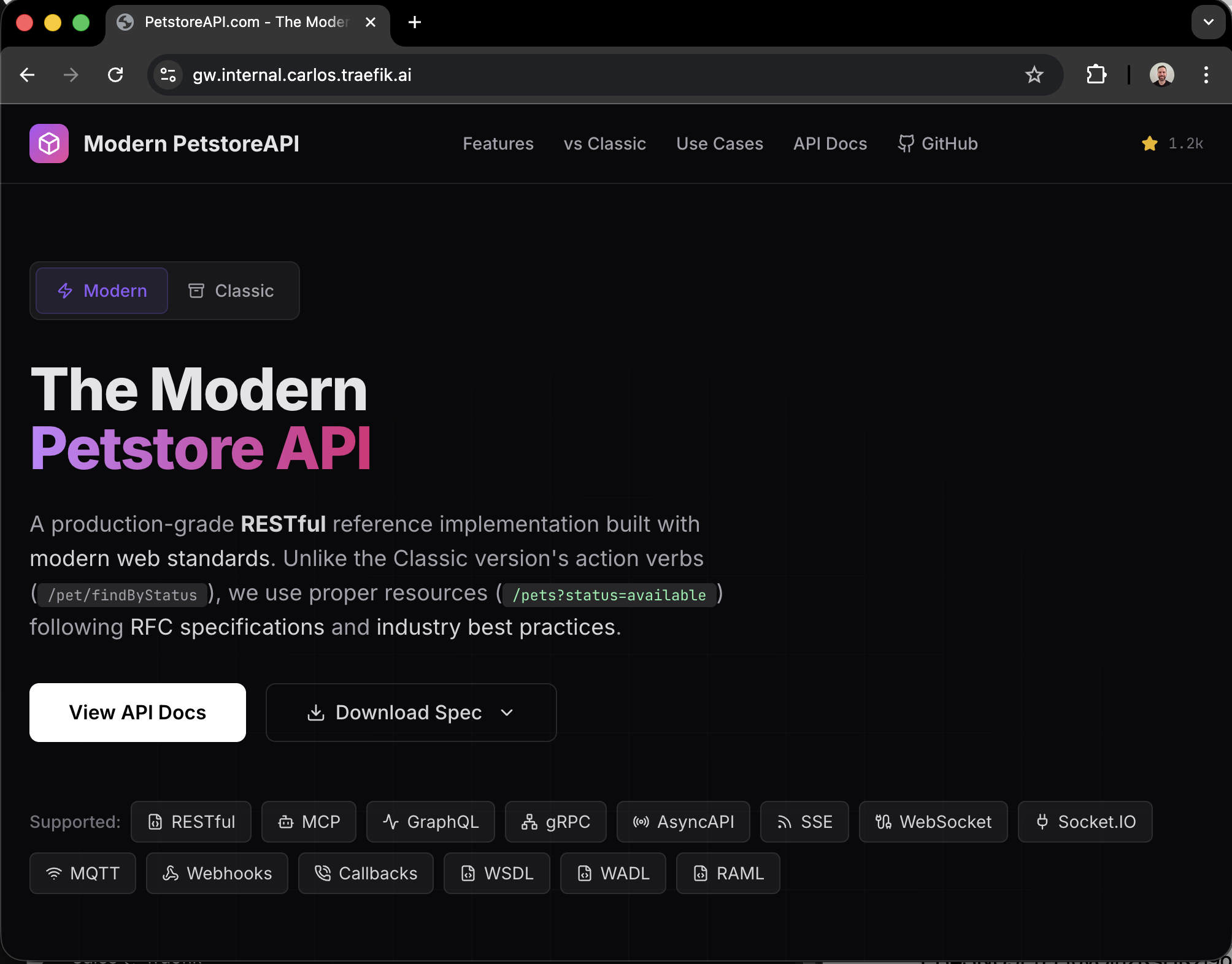
Task: Click the Modern PetstoreAPI cube logo
Action: (49, 143)
